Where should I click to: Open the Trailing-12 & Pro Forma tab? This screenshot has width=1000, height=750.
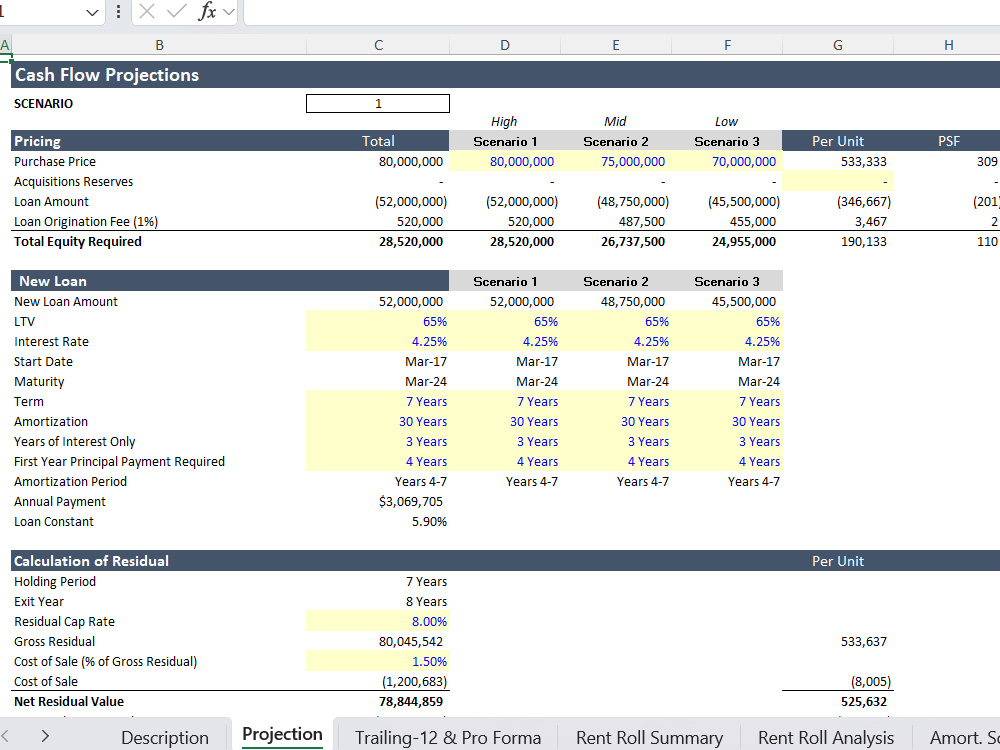pos(448,737)
